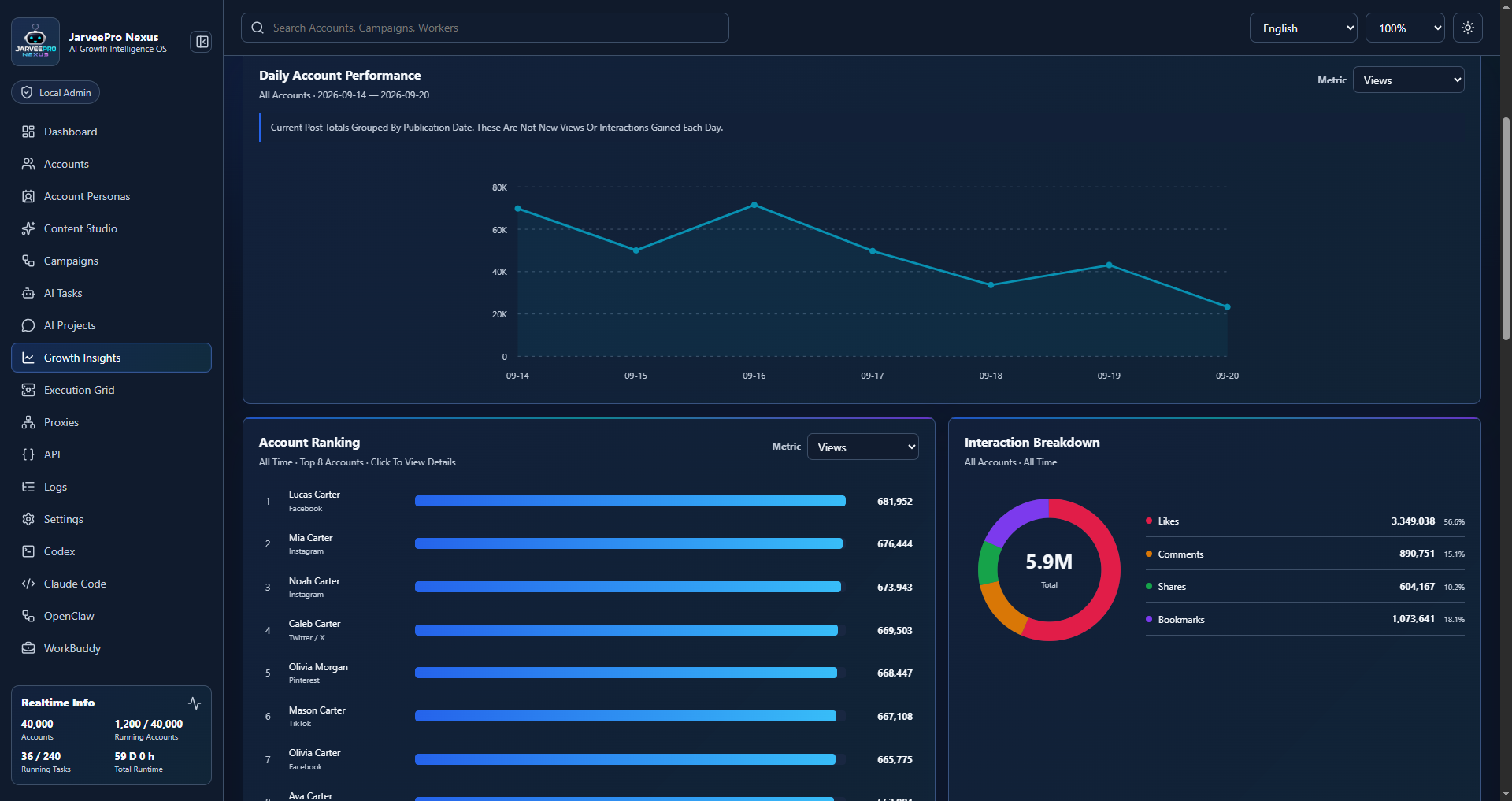Screen dimensions: 1512x801
Task: Click Lucas Carter's views progress bar
Action: (x=630, y=501)
